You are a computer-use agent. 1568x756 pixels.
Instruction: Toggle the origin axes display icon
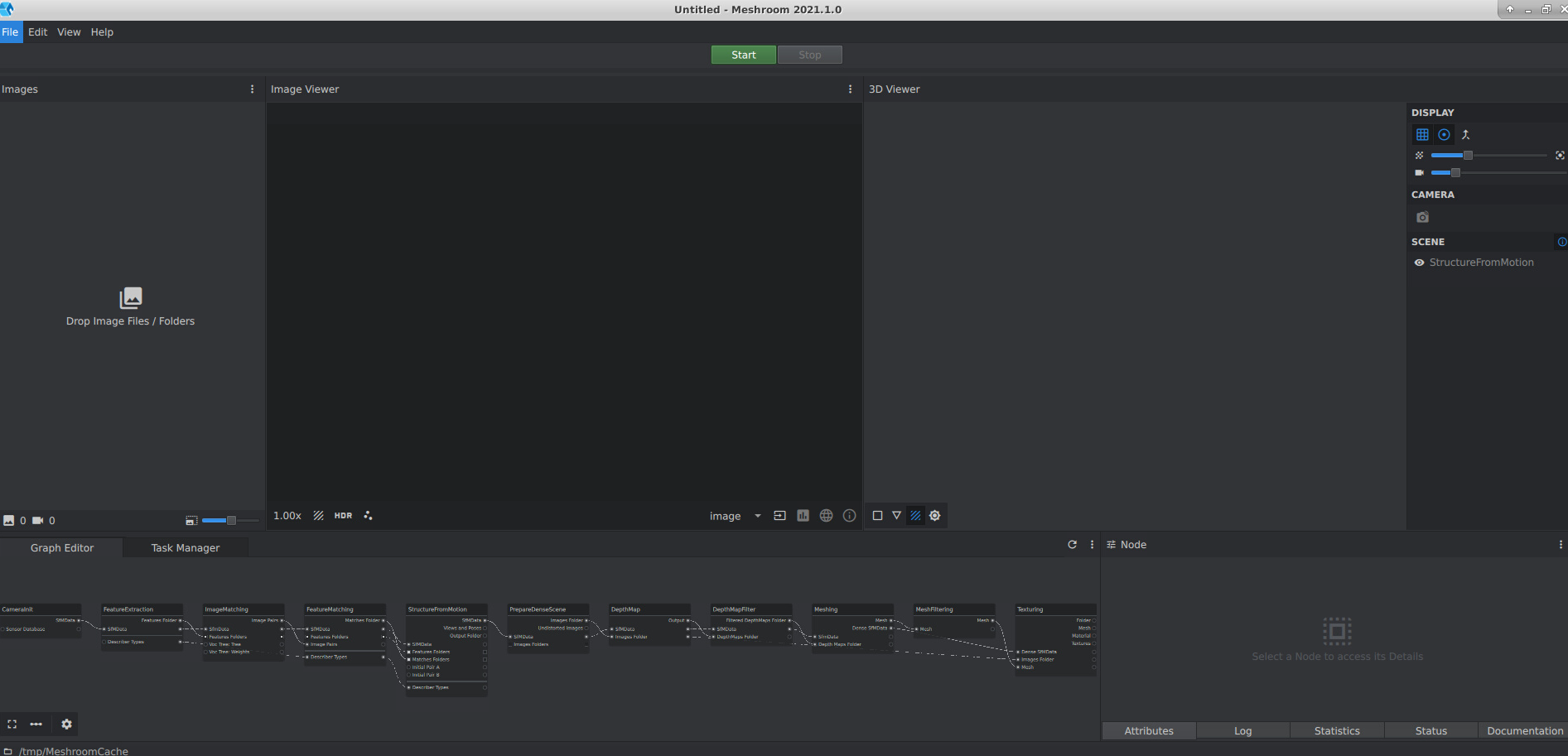(x=1465, y=135)
